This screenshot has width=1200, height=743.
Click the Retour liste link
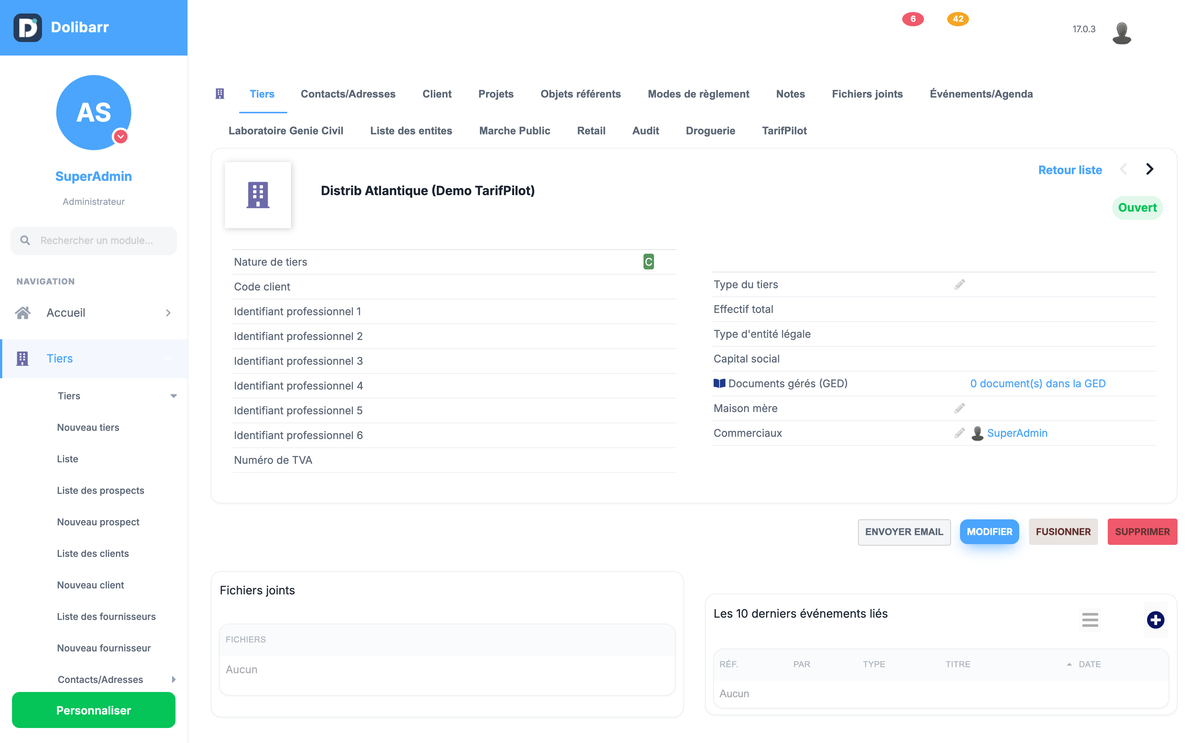[x=1070, y=170]
